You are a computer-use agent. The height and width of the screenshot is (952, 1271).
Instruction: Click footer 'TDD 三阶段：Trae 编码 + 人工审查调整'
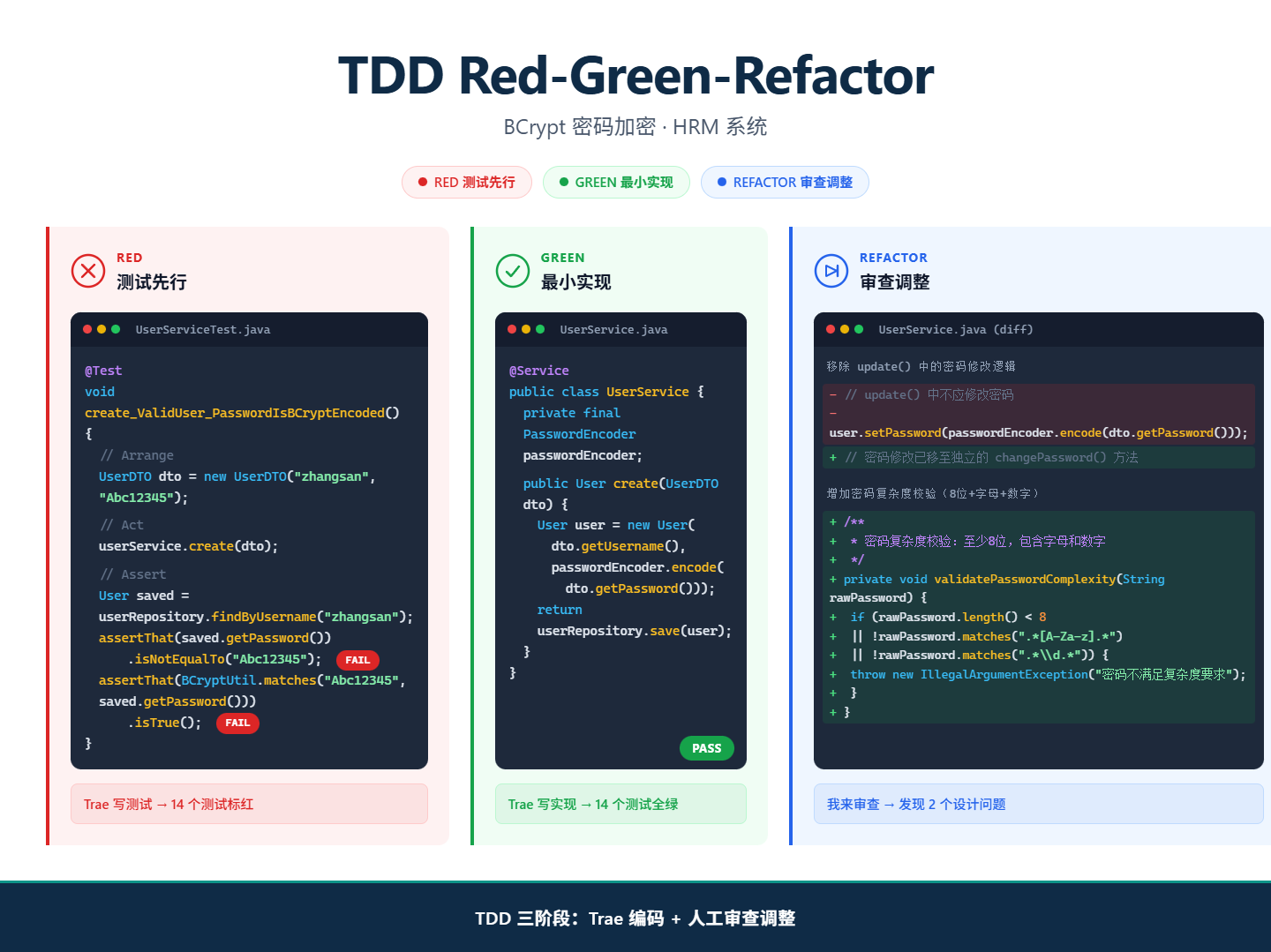click(x=635, y=918)
